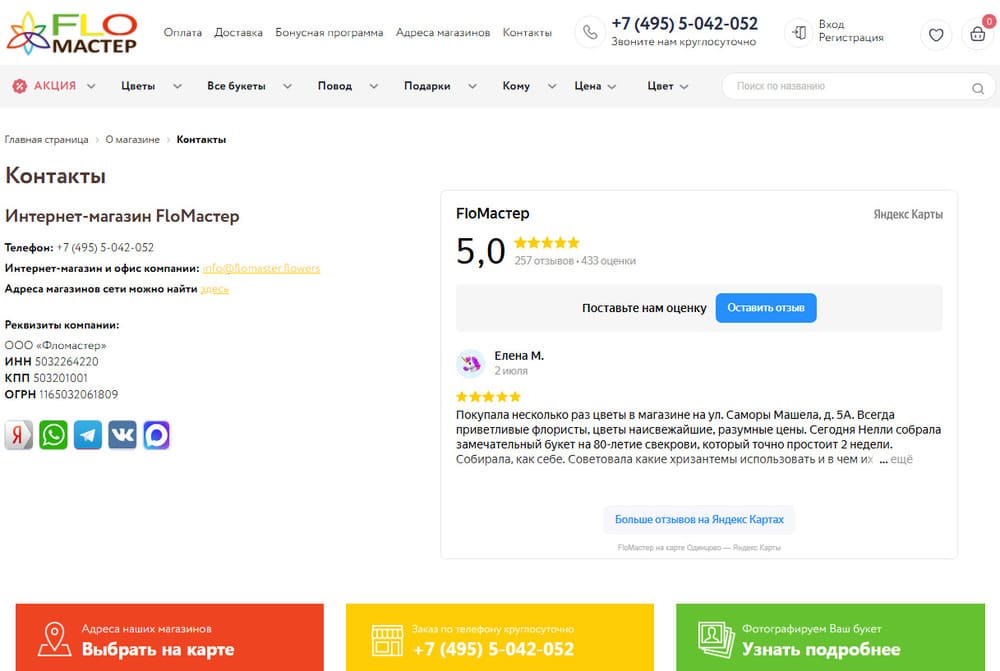Click ИНН 5032264220 text
Image resolution: width=1000 pixels, height=671 pixels.
tap(52, 362)
